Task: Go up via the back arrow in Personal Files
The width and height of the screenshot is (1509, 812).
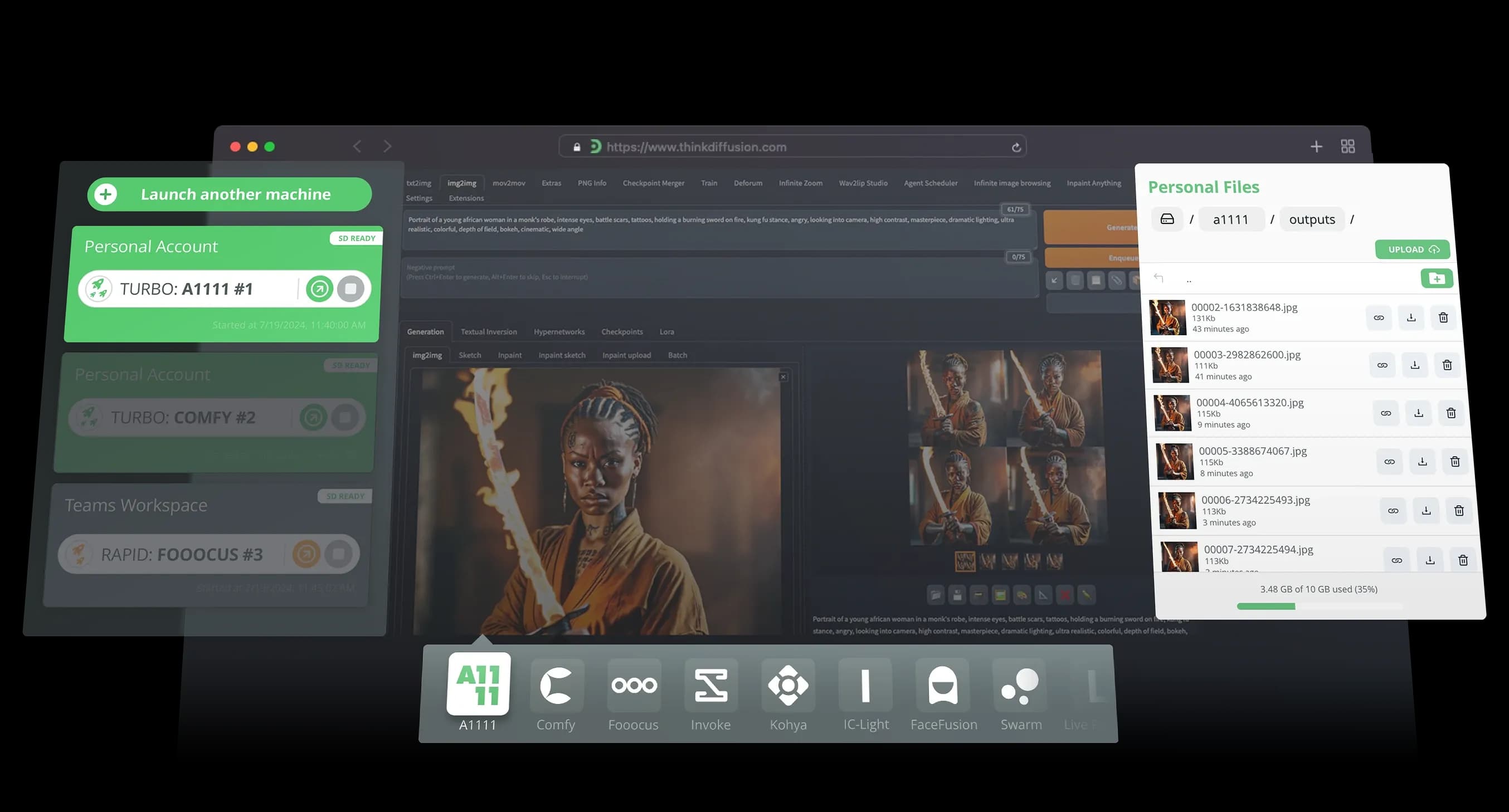Action: pyautogui.click(x=1158, y=277)
